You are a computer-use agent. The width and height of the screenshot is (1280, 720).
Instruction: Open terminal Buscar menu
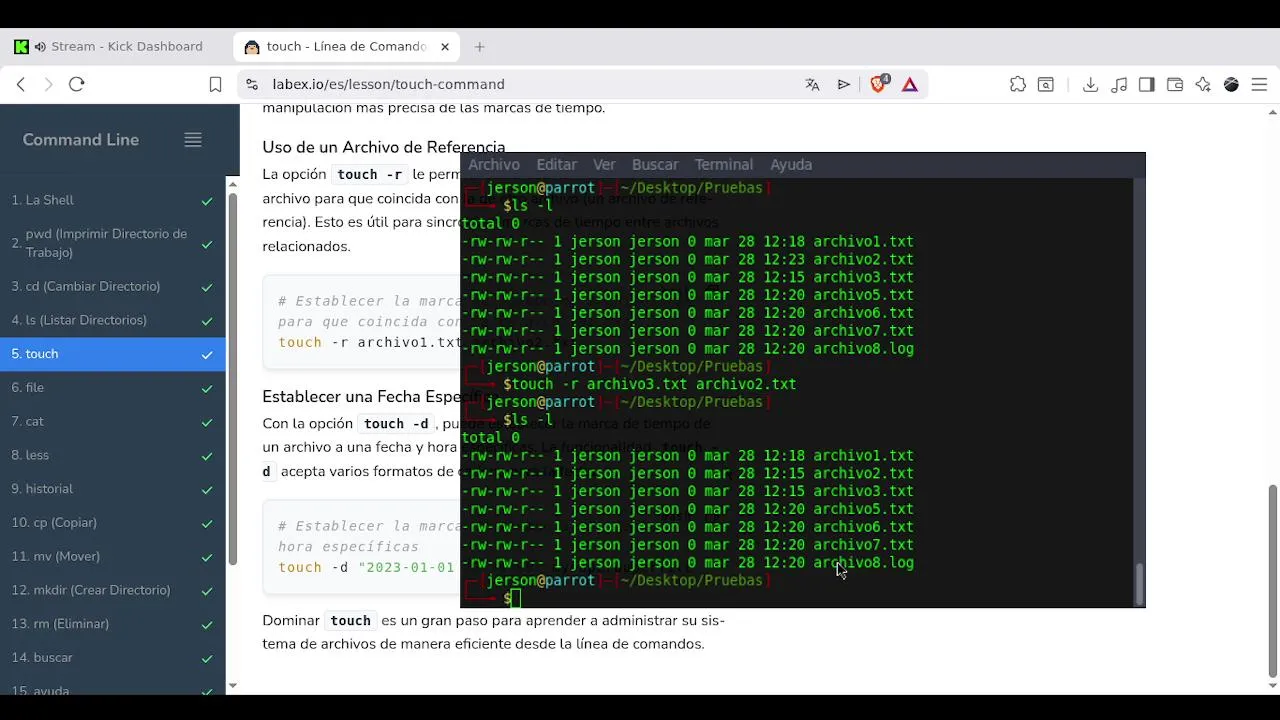tap(655, 165)
